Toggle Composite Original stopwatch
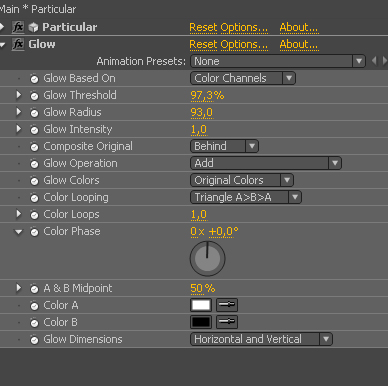388x386 pixels. point(34,147)
